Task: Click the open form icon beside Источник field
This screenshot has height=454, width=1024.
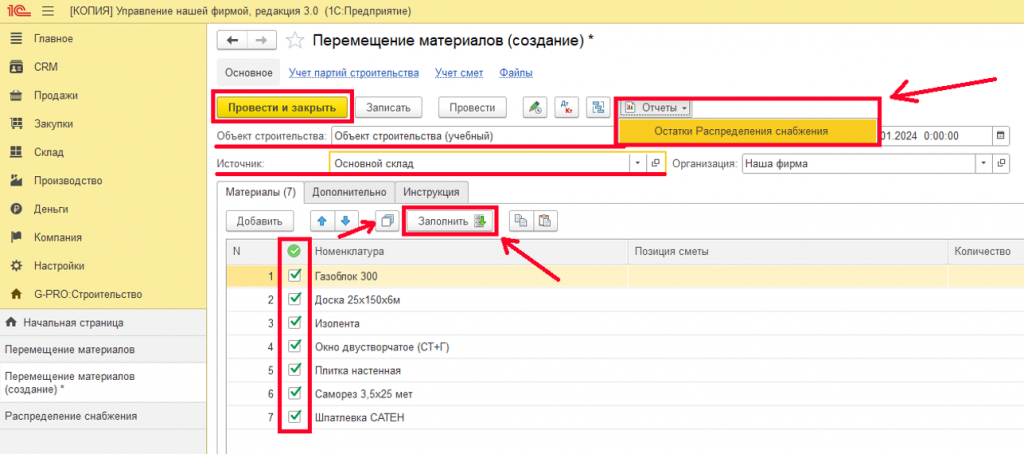Action: pyautogui.click(x=656, y=163)
